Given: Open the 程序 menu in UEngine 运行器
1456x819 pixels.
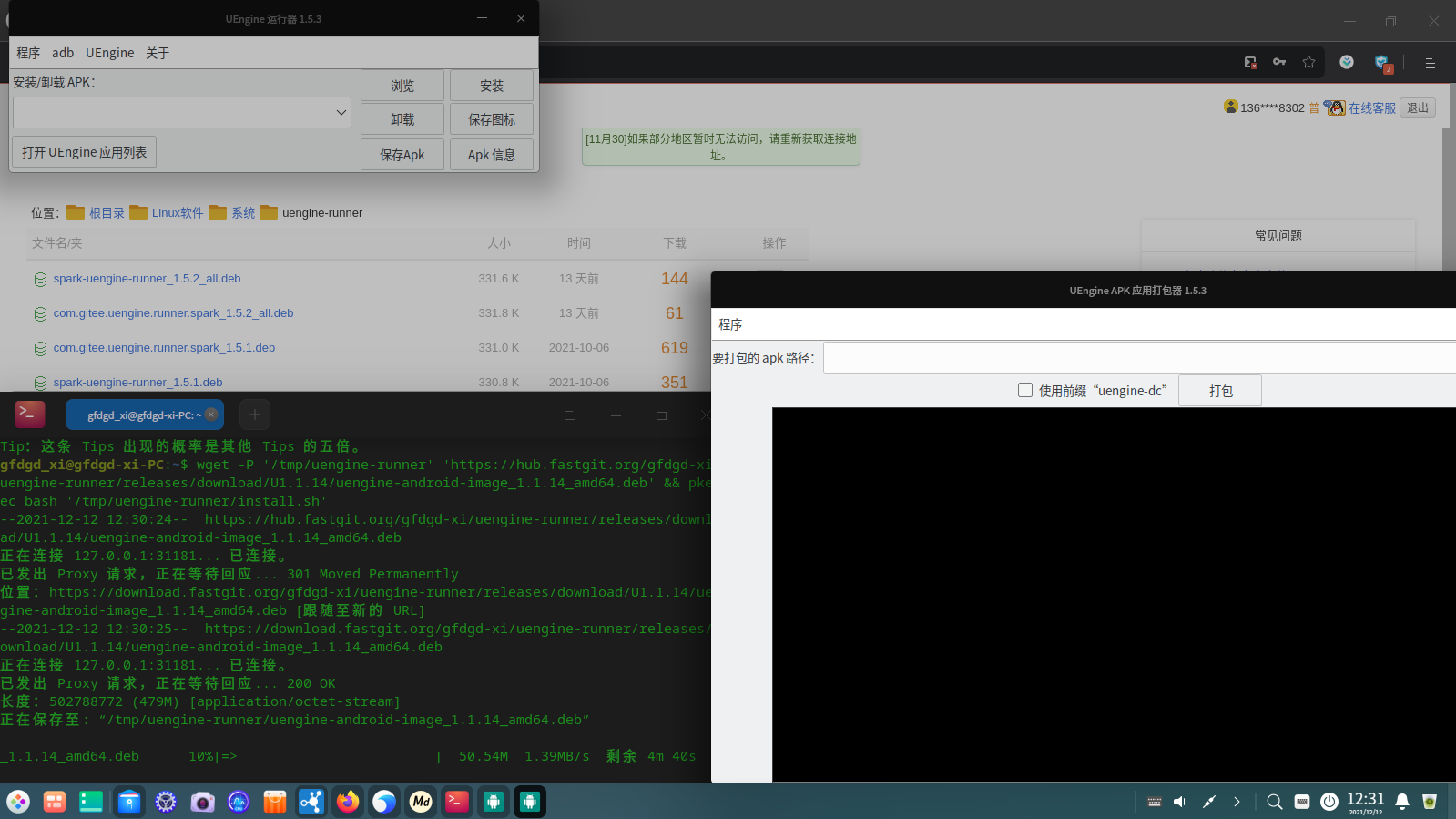Looking at the screenshot, I should click(x=28, y=53).
